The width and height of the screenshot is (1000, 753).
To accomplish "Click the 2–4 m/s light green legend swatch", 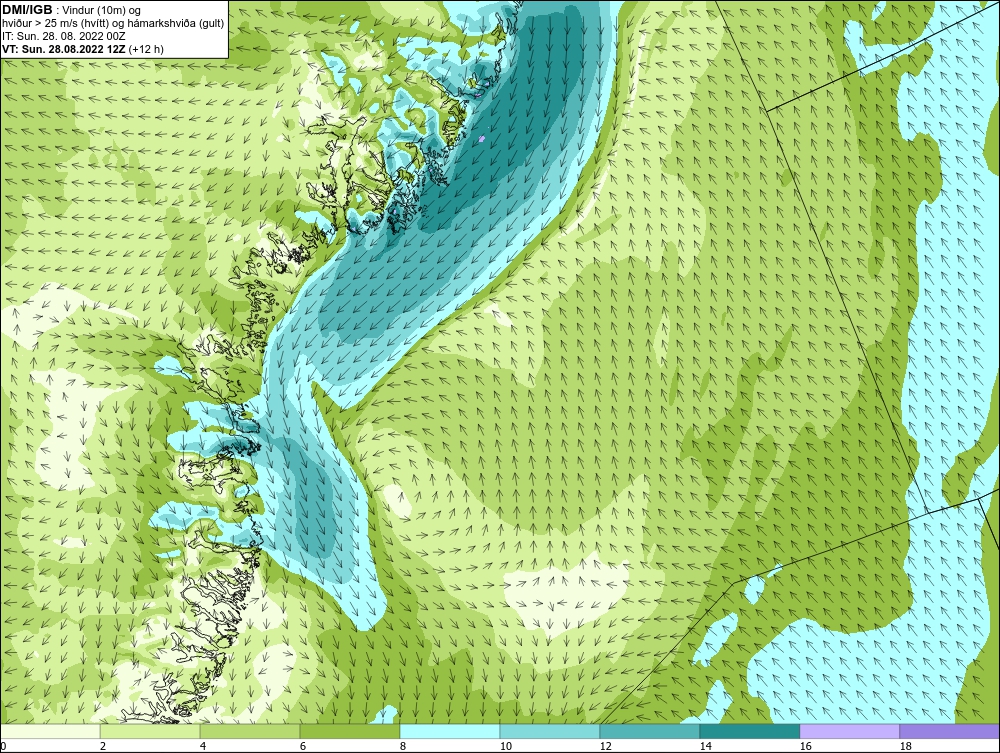I will (150, 731).
